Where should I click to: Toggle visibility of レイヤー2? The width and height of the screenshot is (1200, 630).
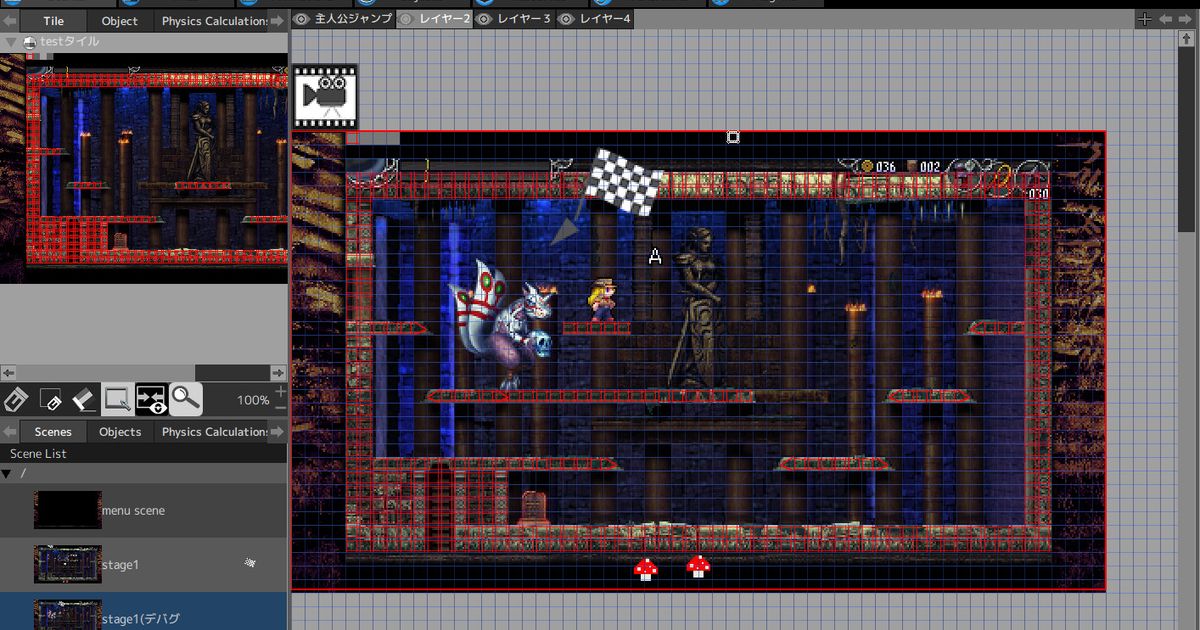[405, 19]
